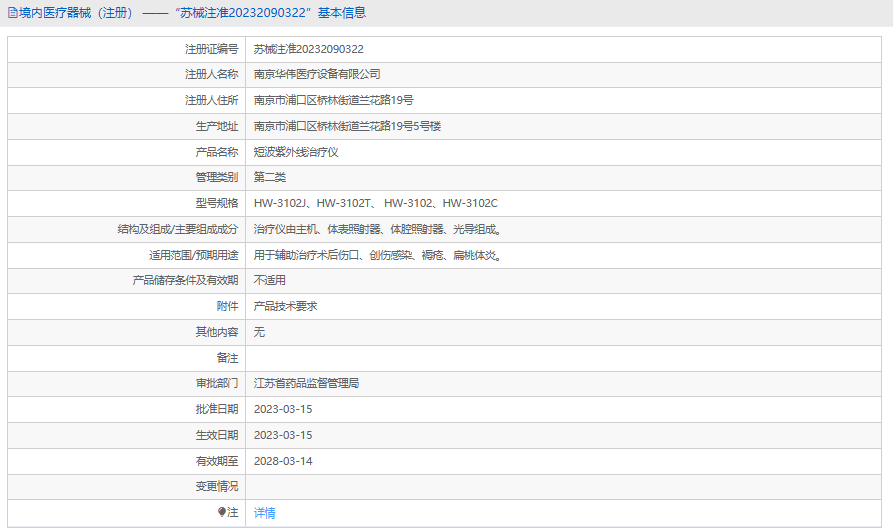Select product name 短波紫外线治疗仪
Image resolution: width=893 pixels, height=530 pixels.
(x=296, y=152)
